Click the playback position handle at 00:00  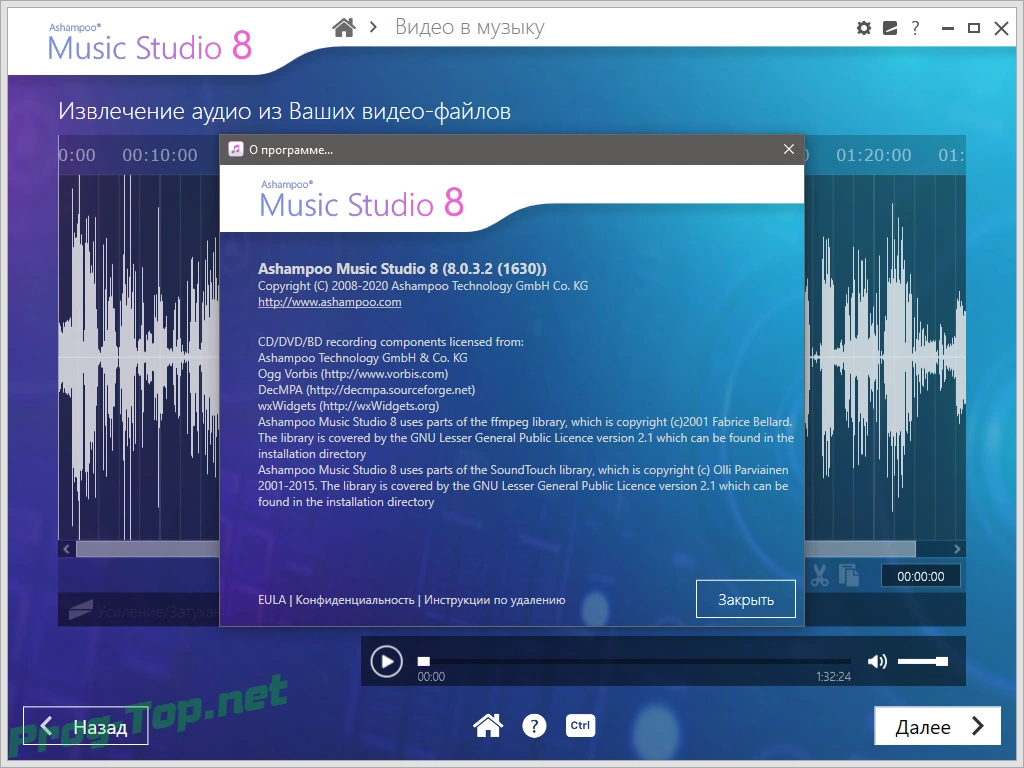(x=424, y=662)
